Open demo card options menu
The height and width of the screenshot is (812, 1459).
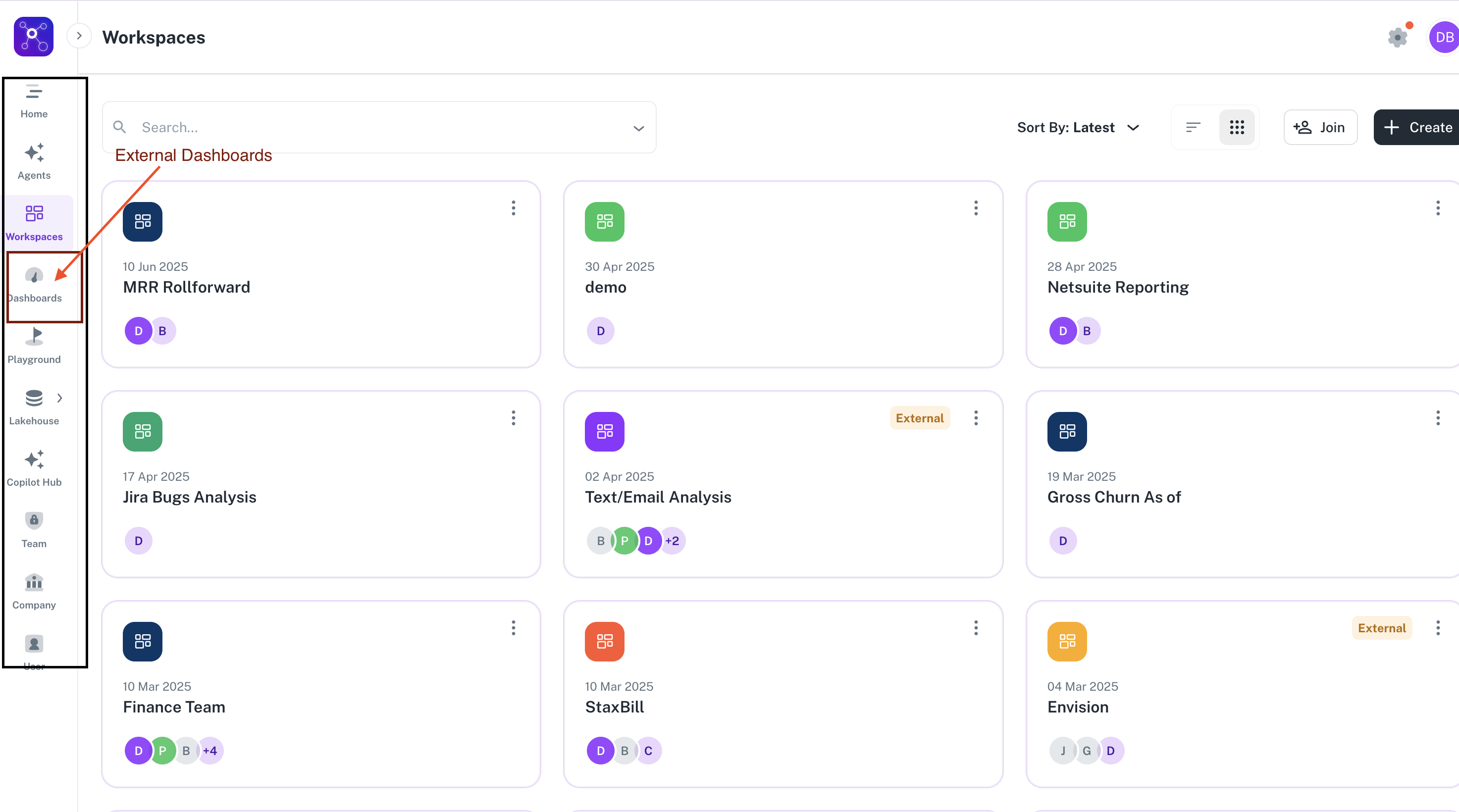click(x=976, y=208)
